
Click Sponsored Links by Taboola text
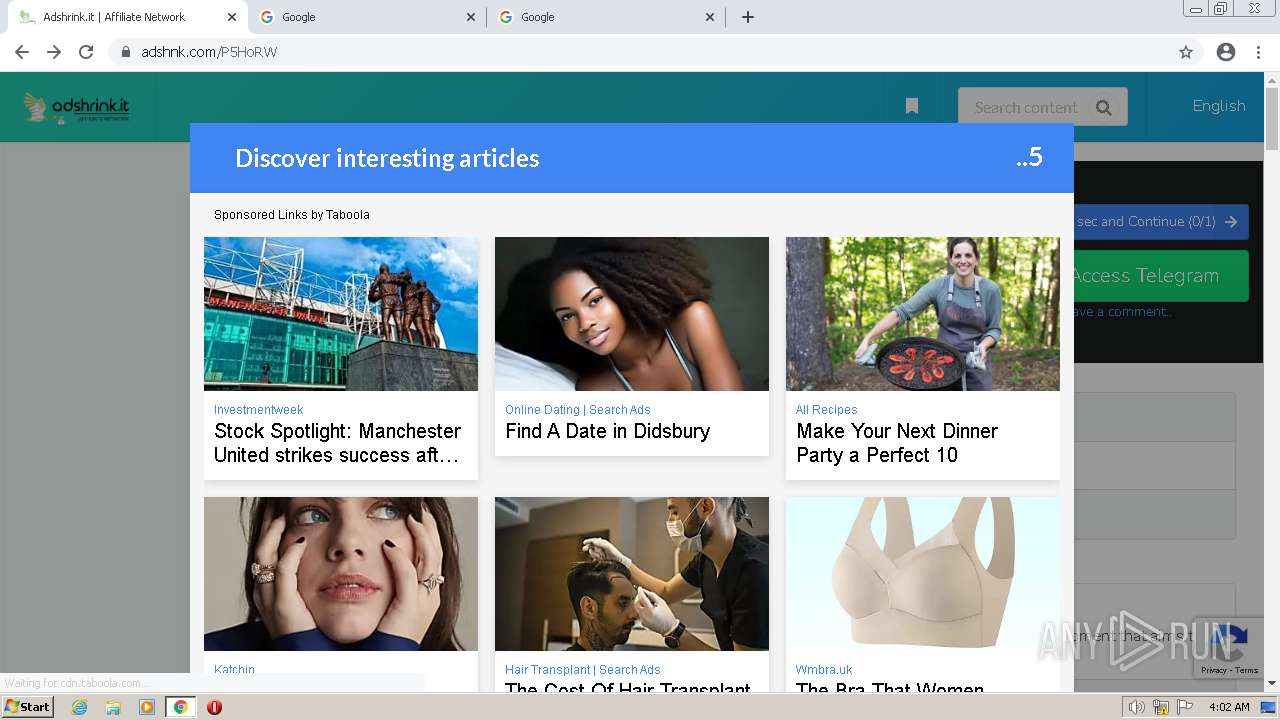pyautogui.click(x=292, y=215)
